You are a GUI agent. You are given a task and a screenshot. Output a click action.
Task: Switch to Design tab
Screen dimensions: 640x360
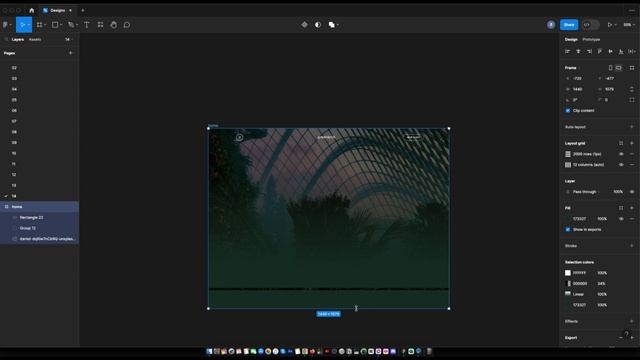(571, 40)
